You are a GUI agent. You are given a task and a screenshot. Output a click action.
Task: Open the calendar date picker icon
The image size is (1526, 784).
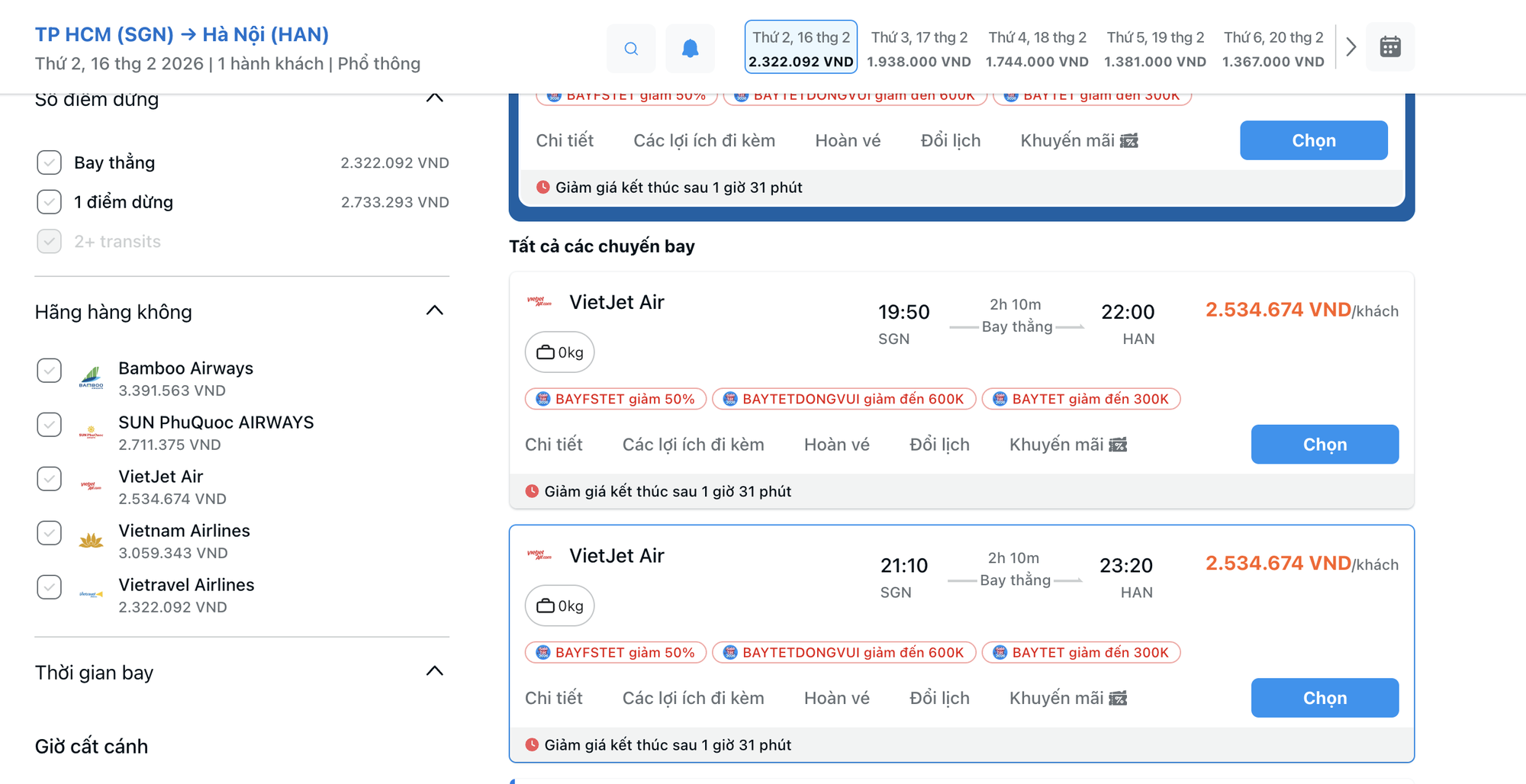(x=1389, y=47)
